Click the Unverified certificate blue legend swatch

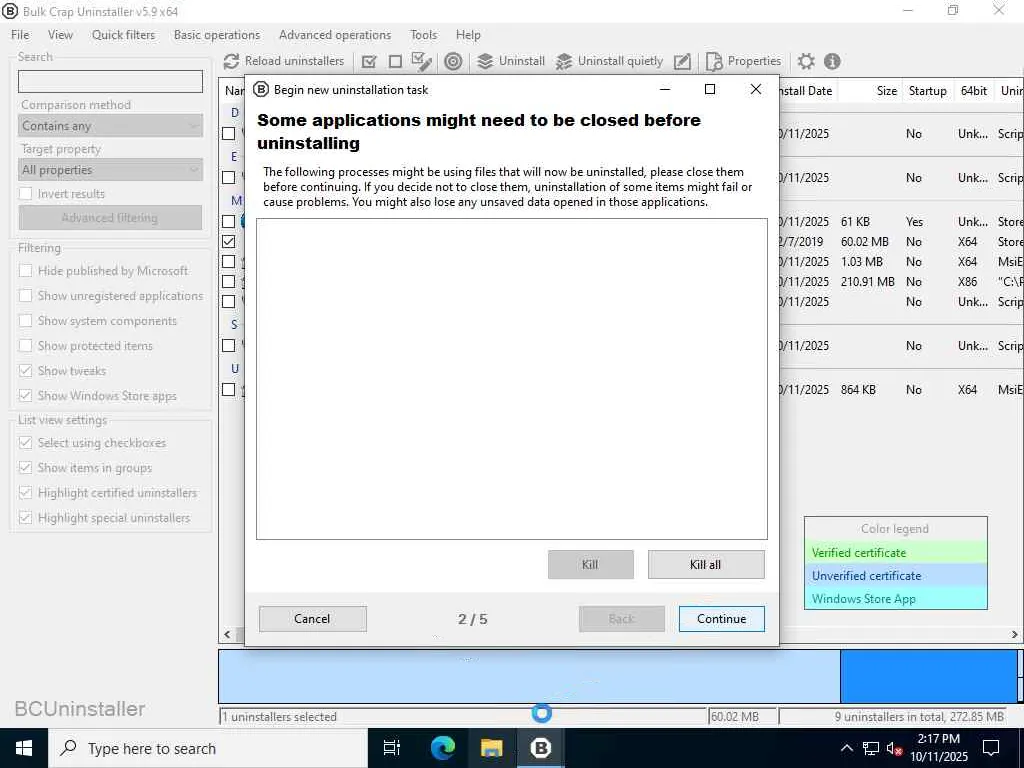[895, 575]
